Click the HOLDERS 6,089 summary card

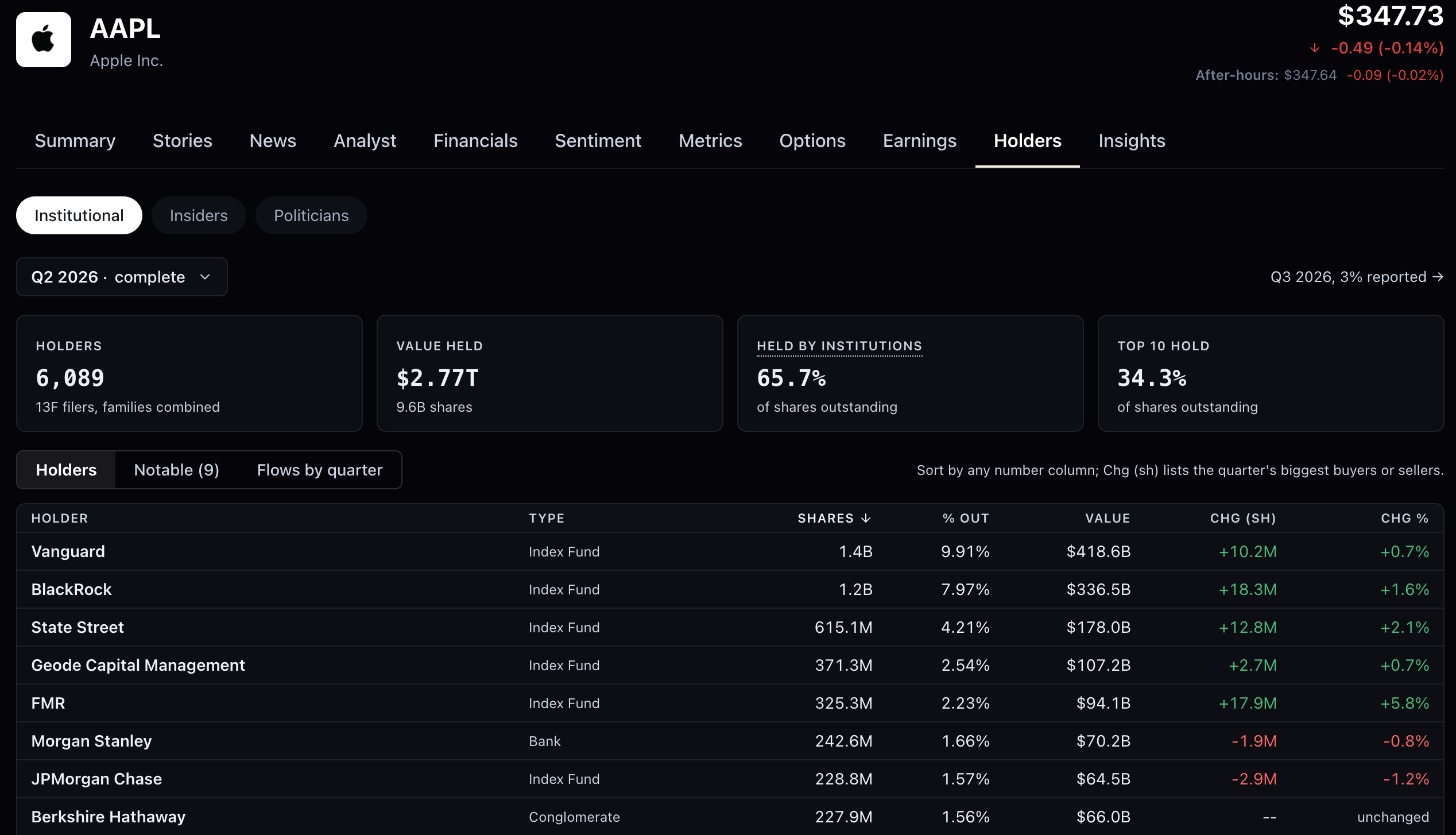[189, 374]
